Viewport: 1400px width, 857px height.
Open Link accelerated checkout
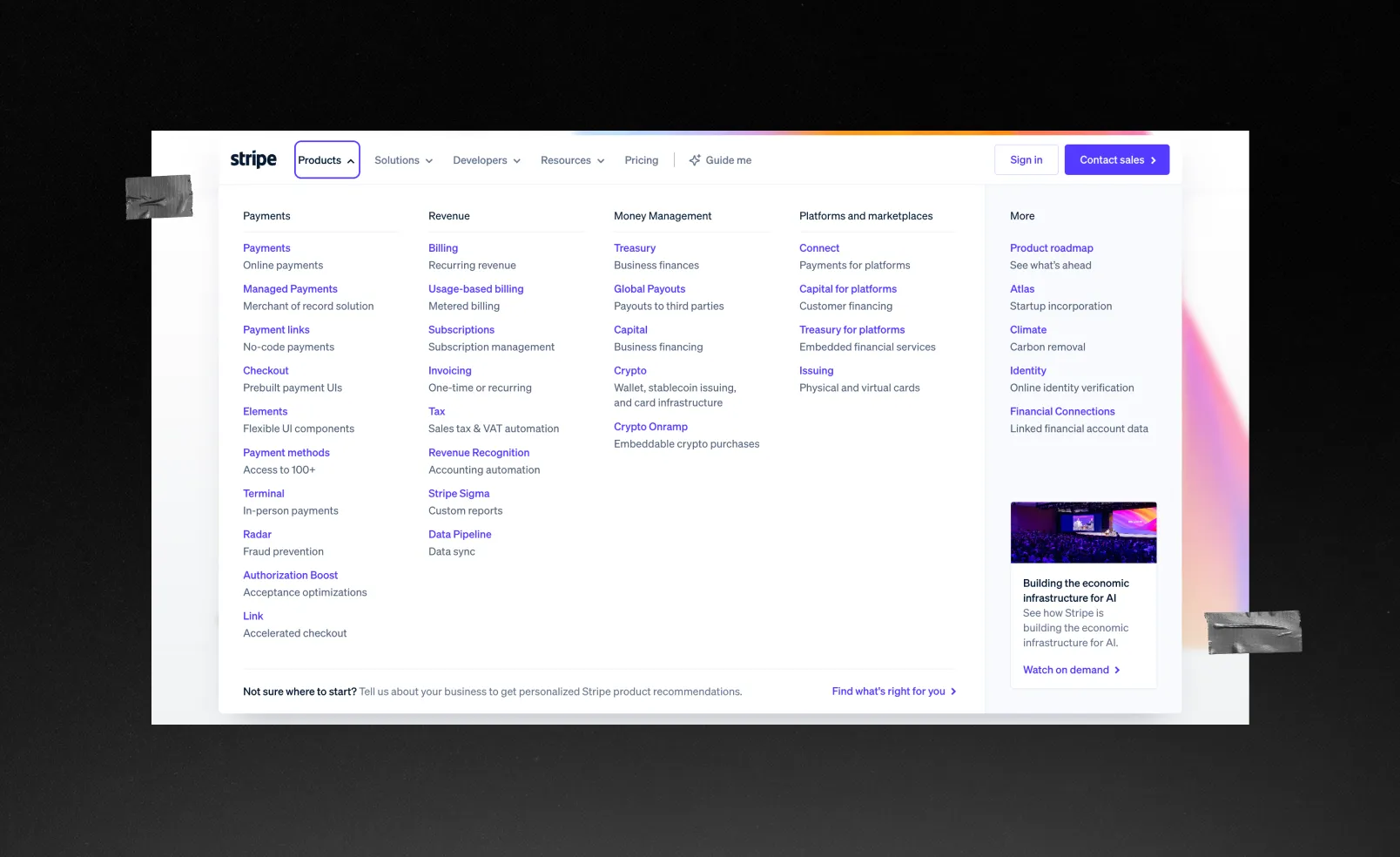pyautogui.click(x=252, y=617)
